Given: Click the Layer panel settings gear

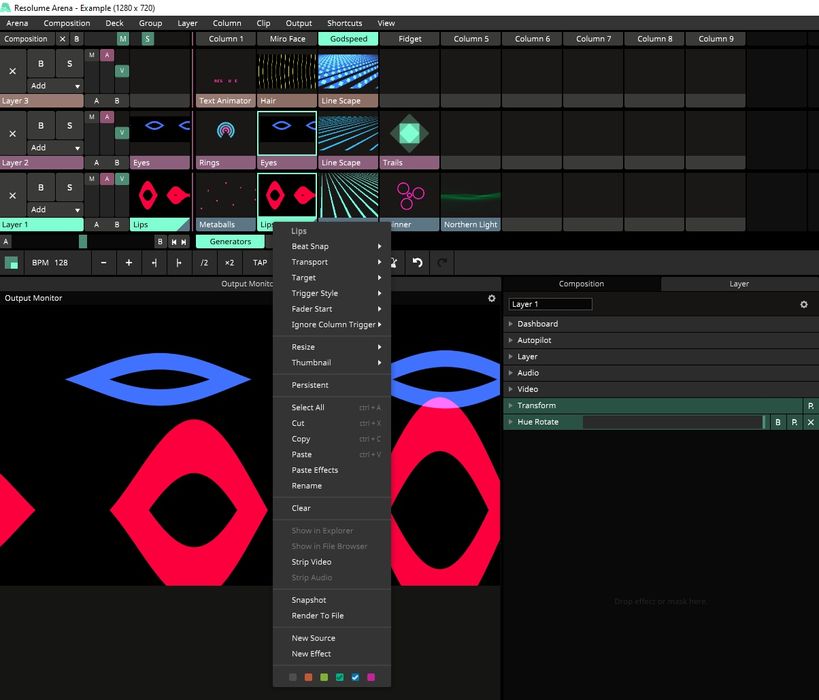Looking at the screenshot, I should [x=804, y=304].
